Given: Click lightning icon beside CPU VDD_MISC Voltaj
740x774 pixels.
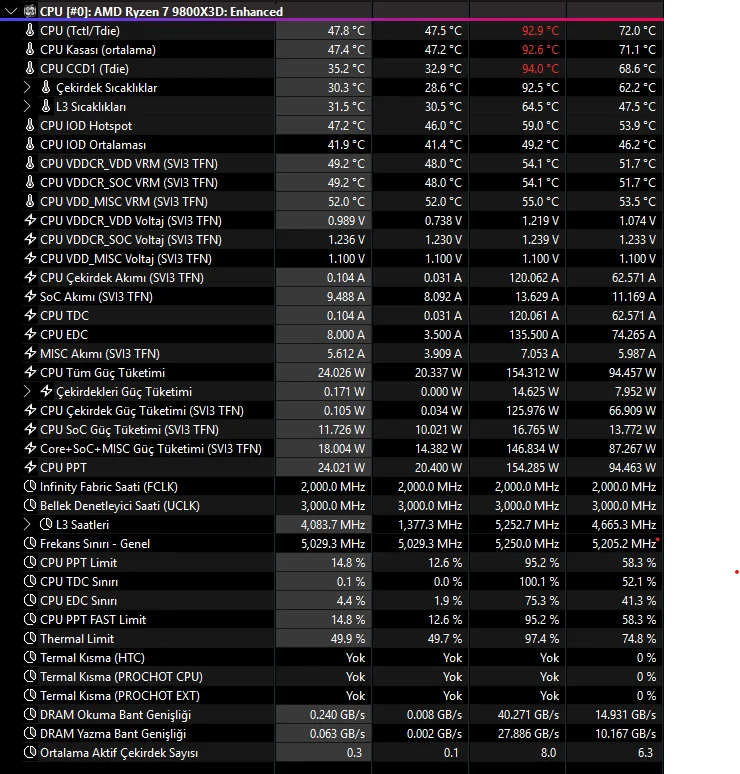Looking at the screenshot, I should [x=30, y=259].
